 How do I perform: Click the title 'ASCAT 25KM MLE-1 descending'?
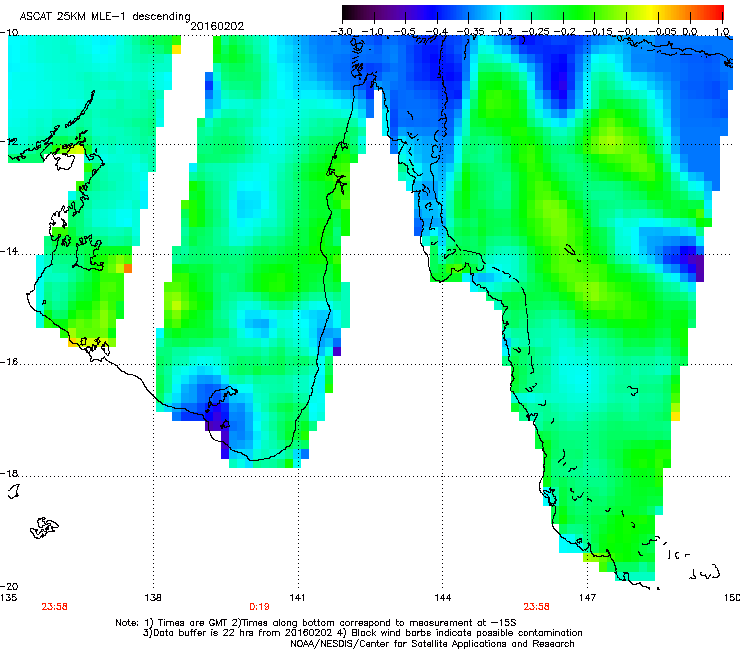[105, 17]
